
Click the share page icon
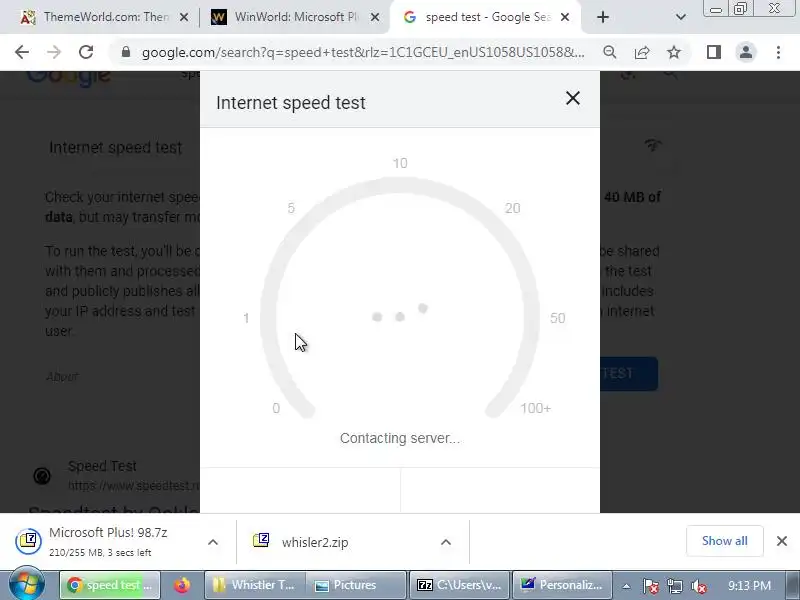(x=642, y=52)
